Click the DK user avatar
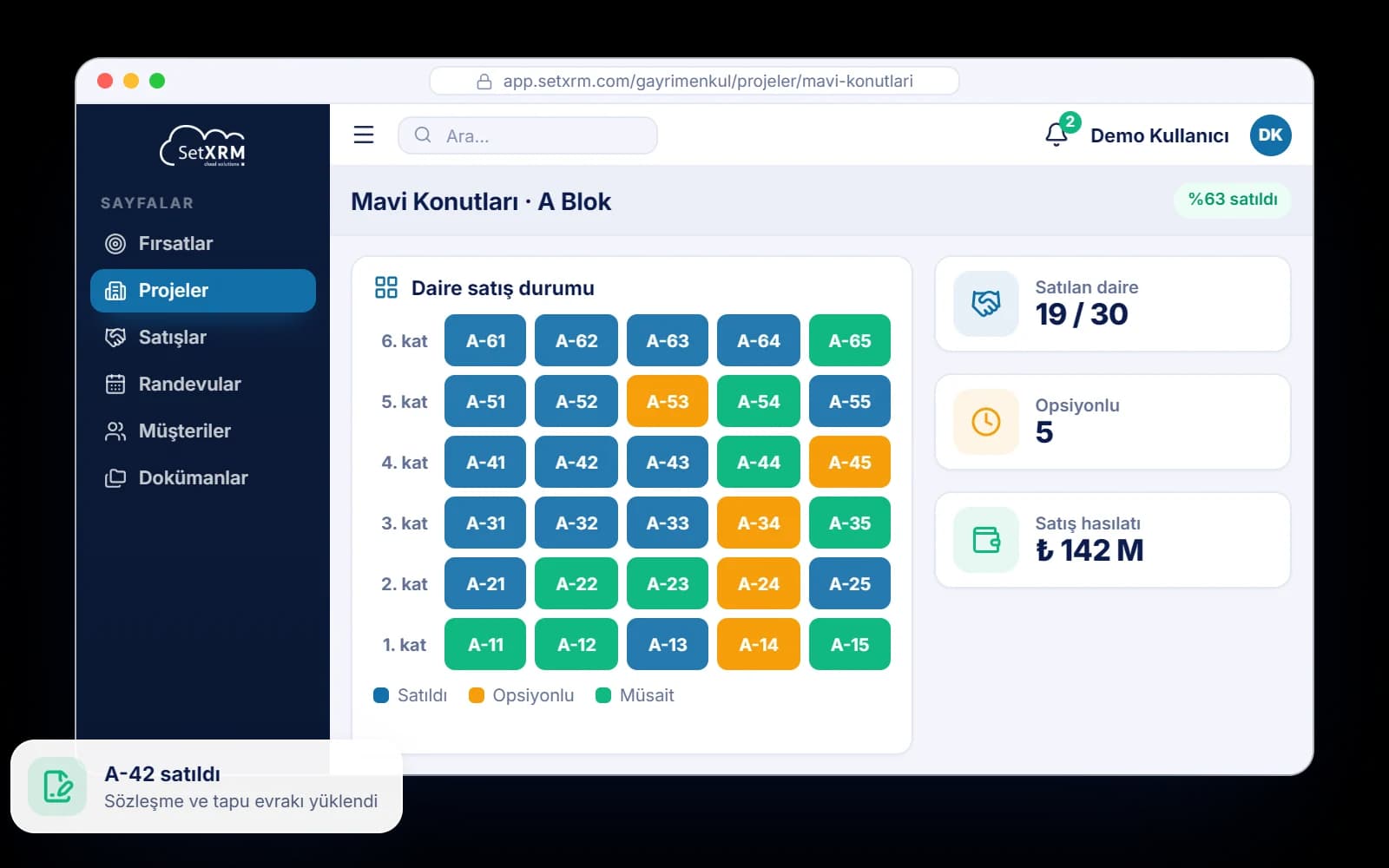Image resolution: width=1389 pixels, height=868 pixels. 1270,135
